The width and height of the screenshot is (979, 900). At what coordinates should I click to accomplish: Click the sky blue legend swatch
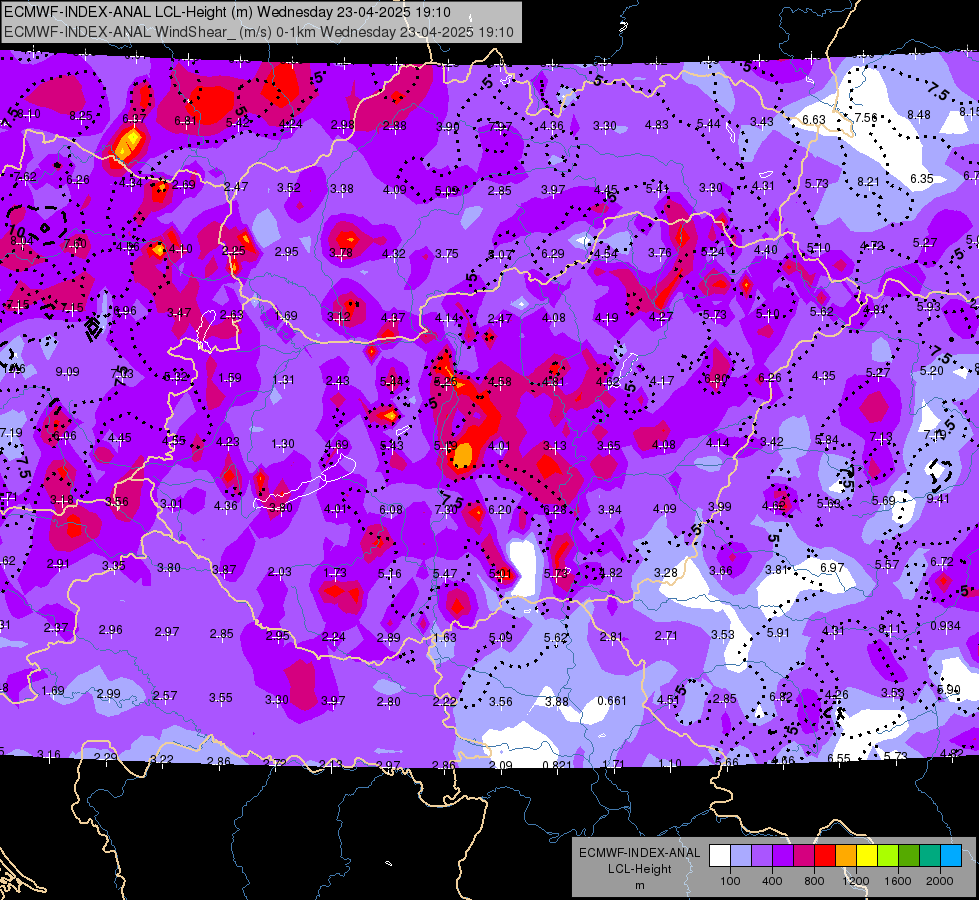tap(951, 856)
